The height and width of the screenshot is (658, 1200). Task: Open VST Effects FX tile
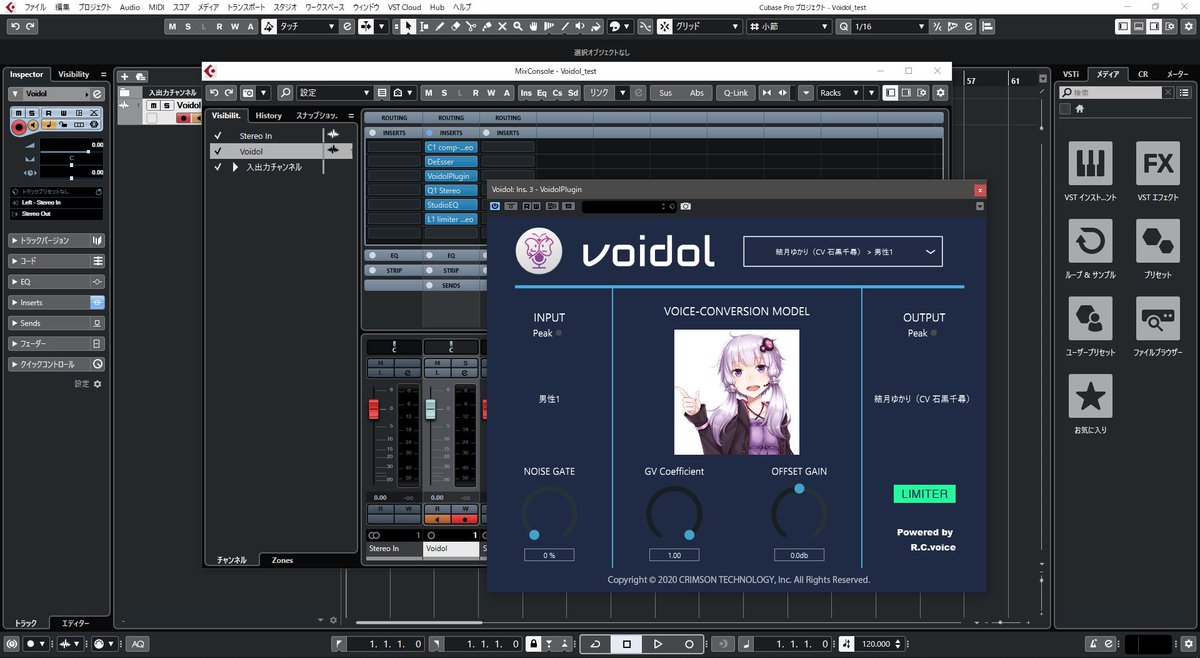click(1158, 163)
